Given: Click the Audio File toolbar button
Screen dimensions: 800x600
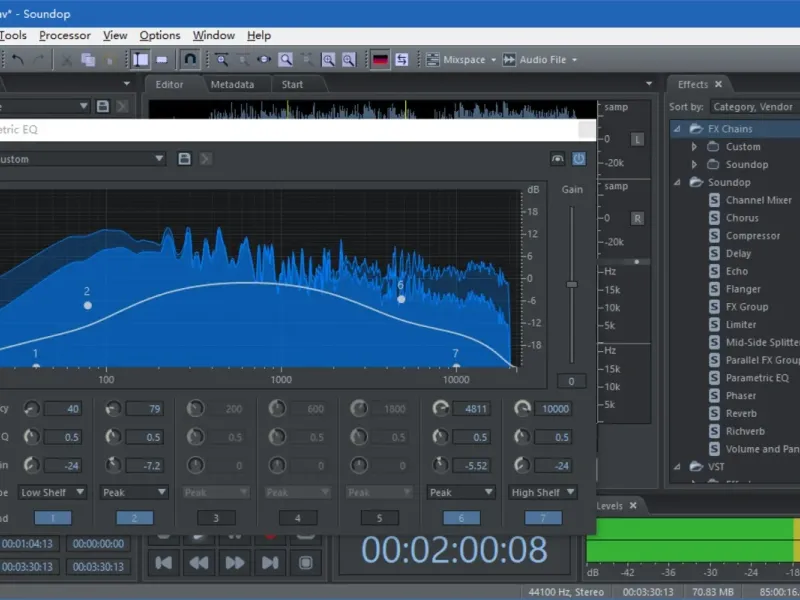Looking at the screenshot, I should pyautogui.click(x=540, y=60).
